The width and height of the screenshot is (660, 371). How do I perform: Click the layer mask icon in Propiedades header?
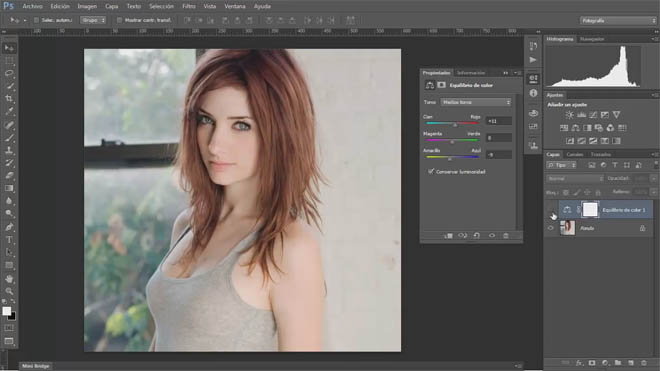click(x=441, y=85)
